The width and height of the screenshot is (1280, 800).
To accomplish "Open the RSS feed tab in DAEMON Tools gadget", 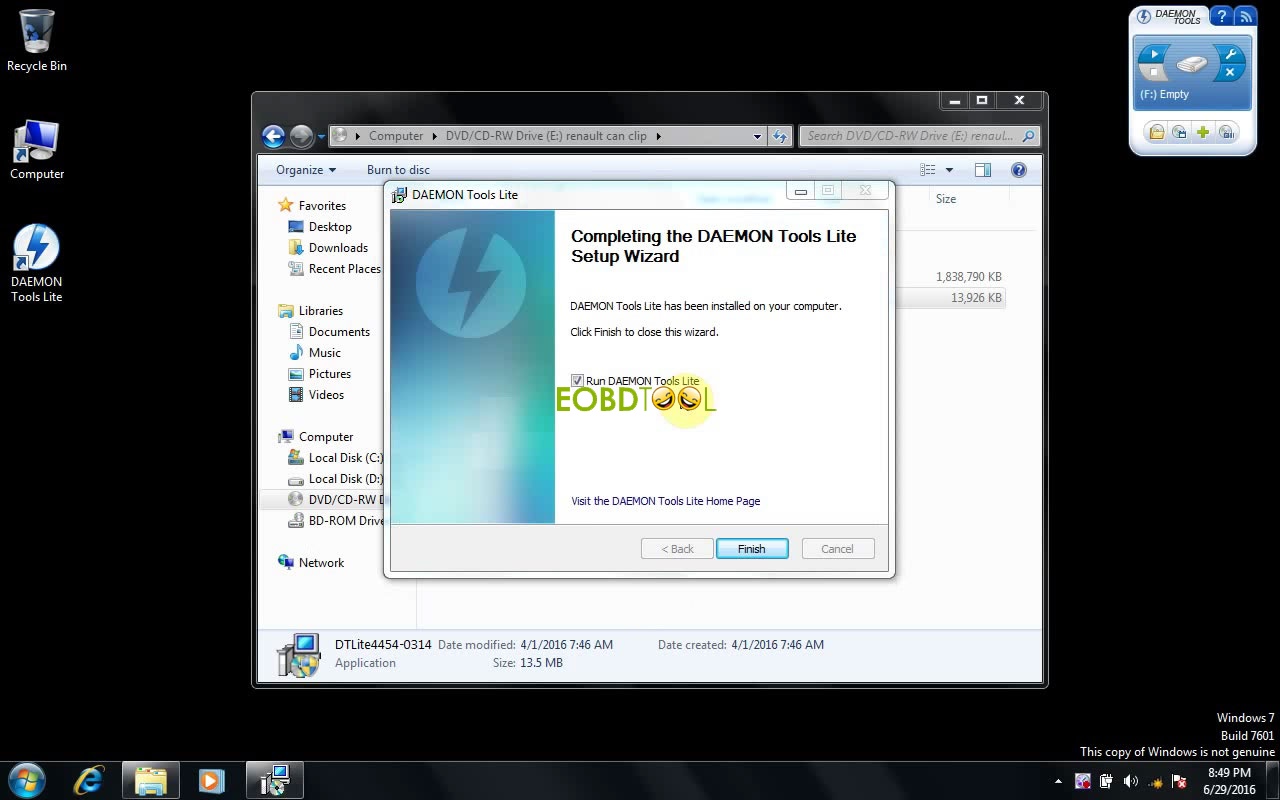I will click(x=1245, y=17).
